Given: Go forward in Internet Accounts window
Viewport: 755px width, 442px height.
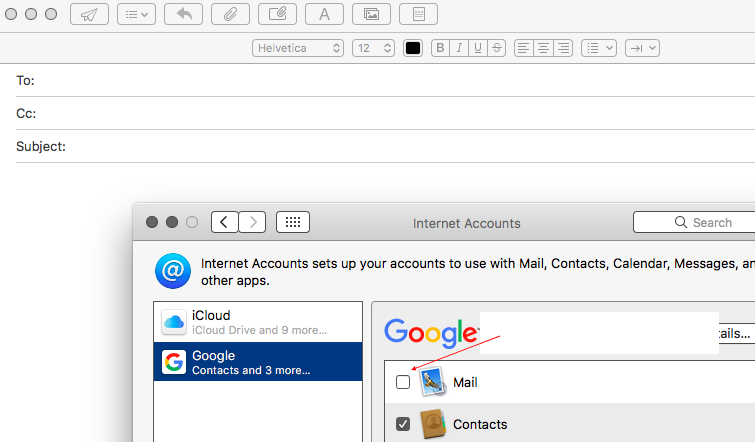Looking at the screenshot, I should coord(252,222).
